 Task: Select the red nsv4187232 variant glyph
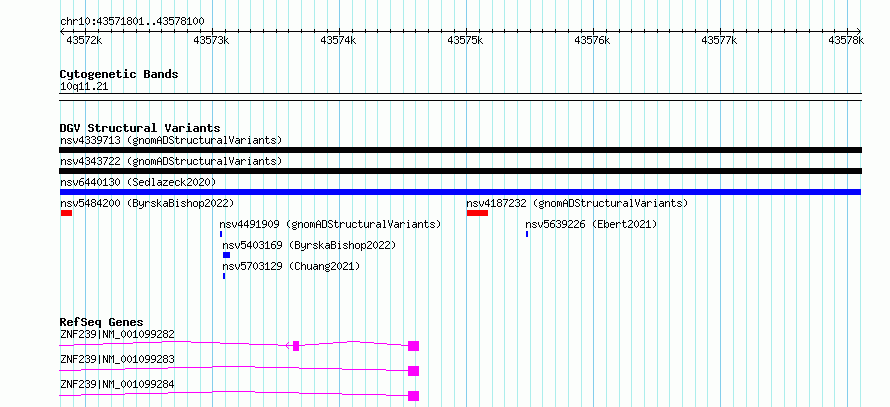(x=477, y=213)
